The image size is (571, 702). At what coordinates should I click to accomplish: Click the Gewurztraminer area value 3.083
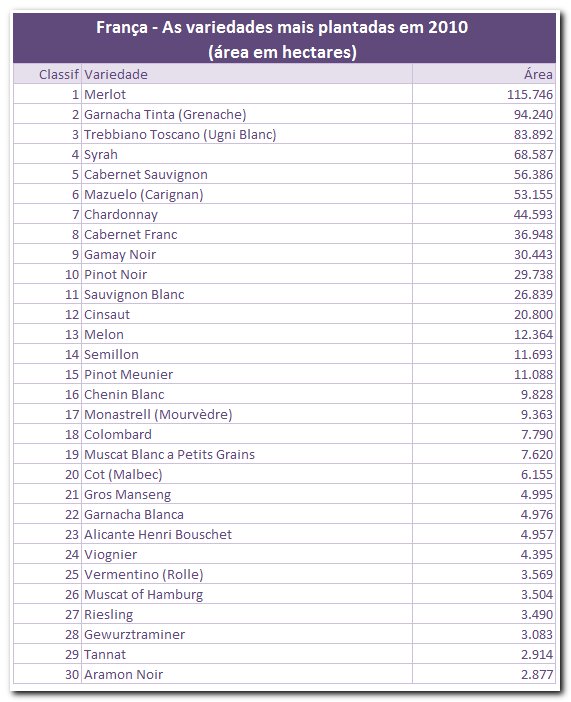point(537,635)
